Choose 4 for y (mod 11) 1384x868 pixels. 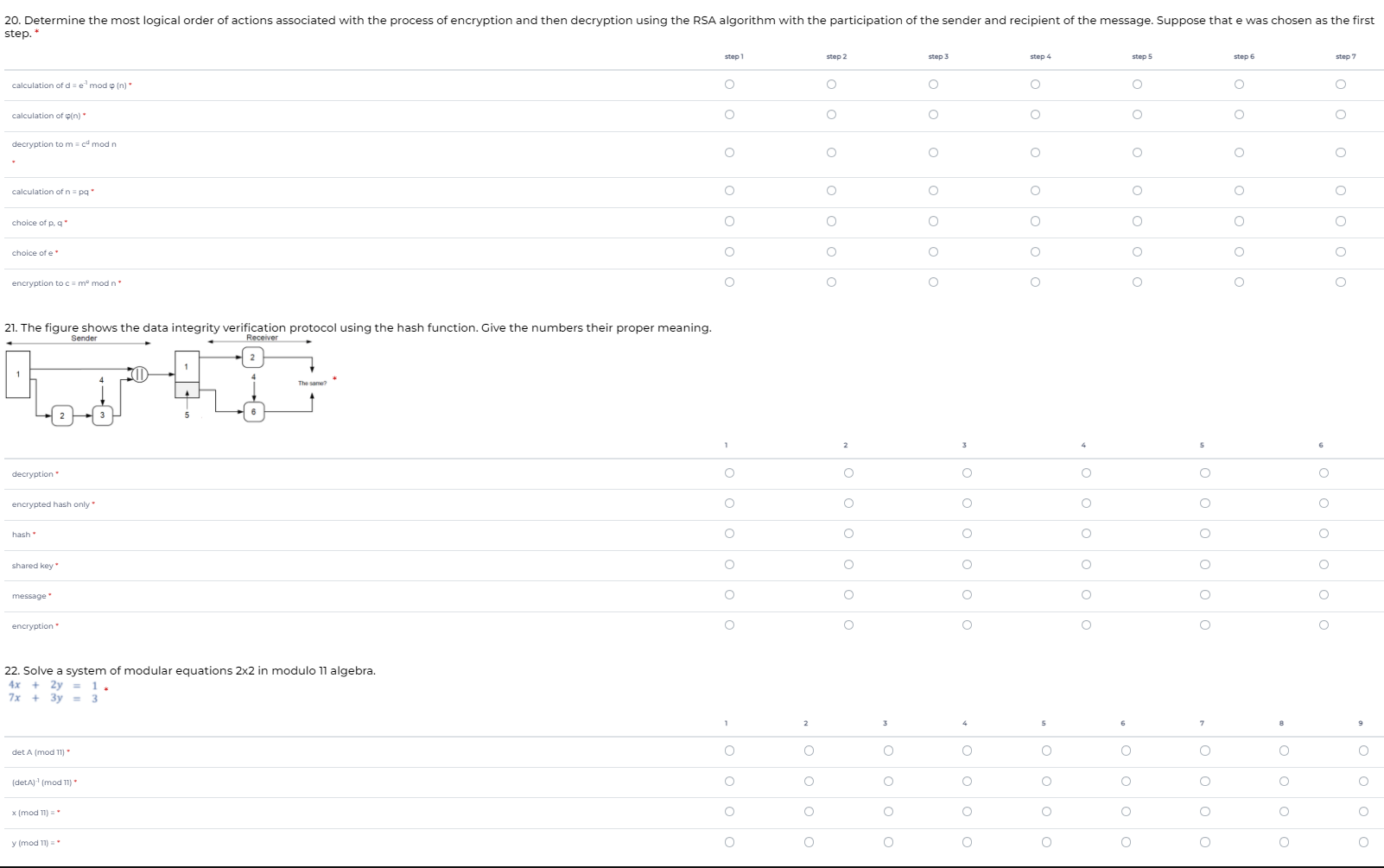click(967, 842)
